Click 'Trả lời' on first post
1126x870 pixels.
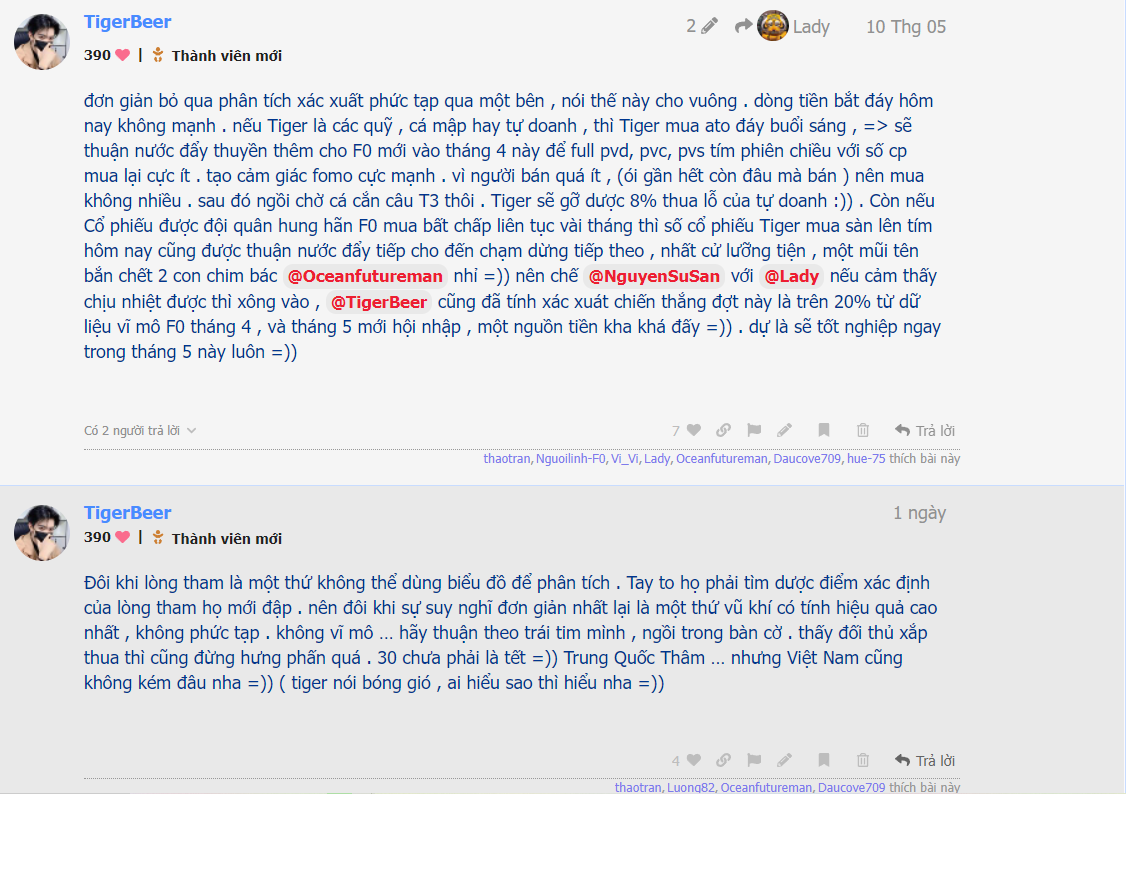(925, 431)
